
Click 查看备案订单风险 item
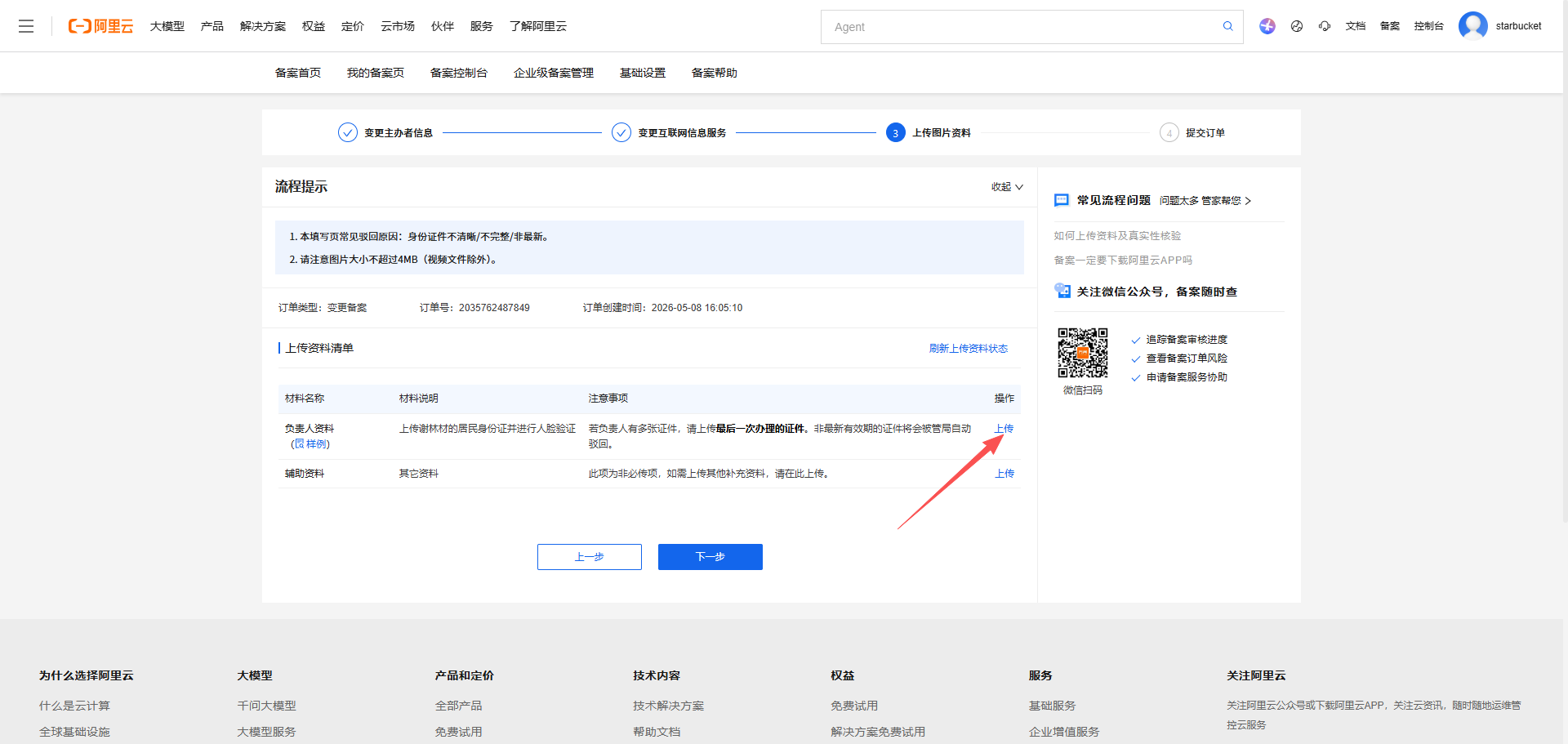[1187, 359]
